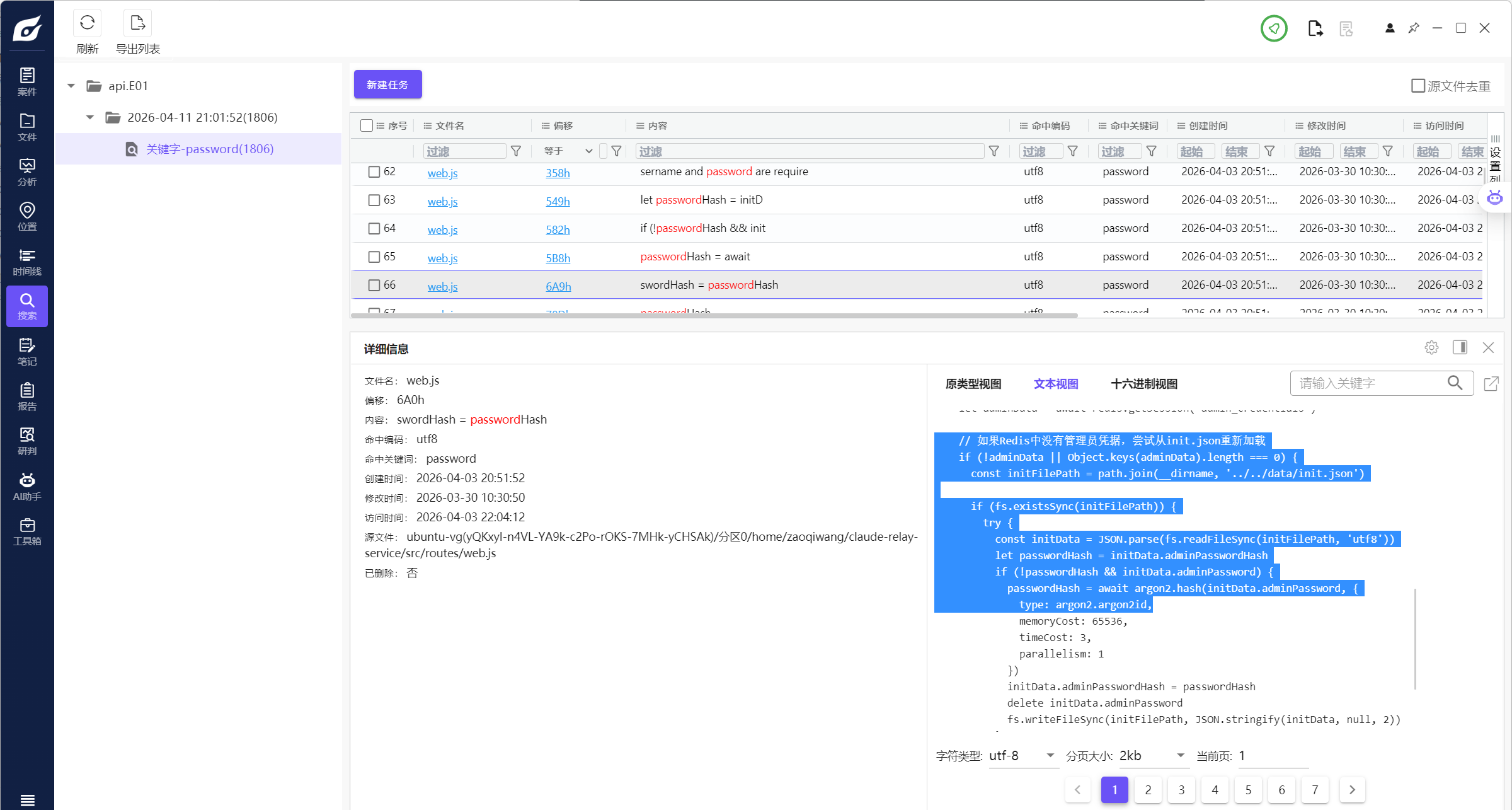Click the 详细信息 panel settings gear
The height and width of the screenshot is (810, 1512).
tap(1431, 347)
